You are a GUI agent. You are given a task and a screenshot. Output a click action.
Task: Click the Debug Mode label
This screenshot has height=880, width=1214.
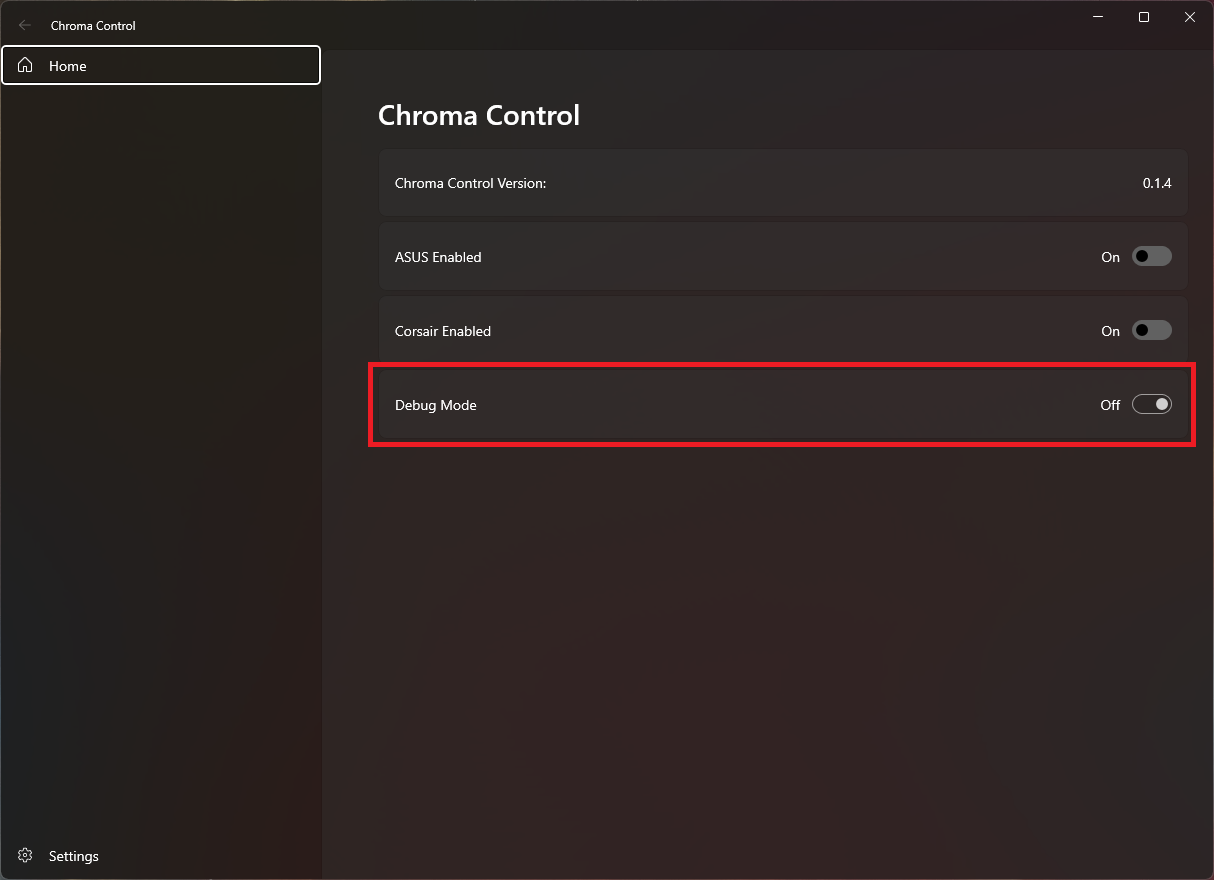[x=435, y=405]
